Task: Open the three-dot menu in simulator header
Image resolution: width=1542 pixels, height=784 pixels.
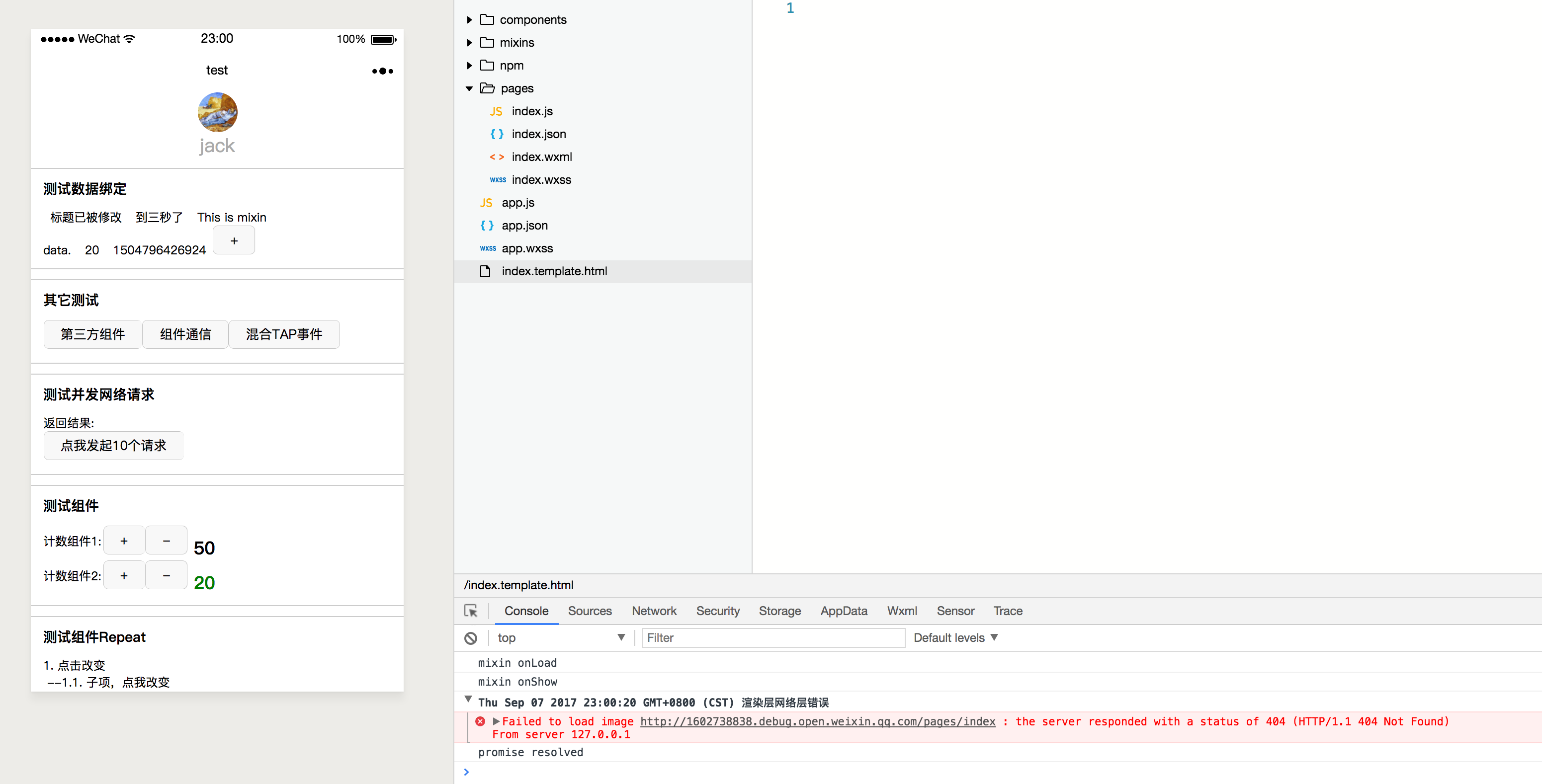Action: pos(382,71)
